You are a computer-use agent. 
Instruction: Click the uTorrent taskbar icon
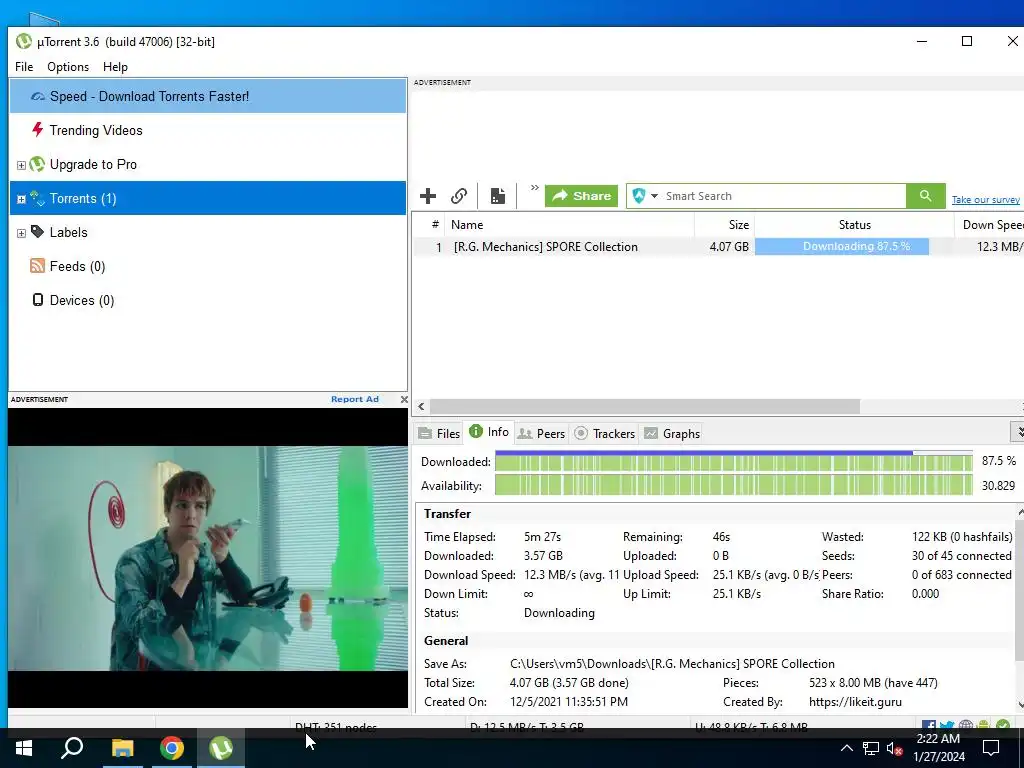pos(221,748)
